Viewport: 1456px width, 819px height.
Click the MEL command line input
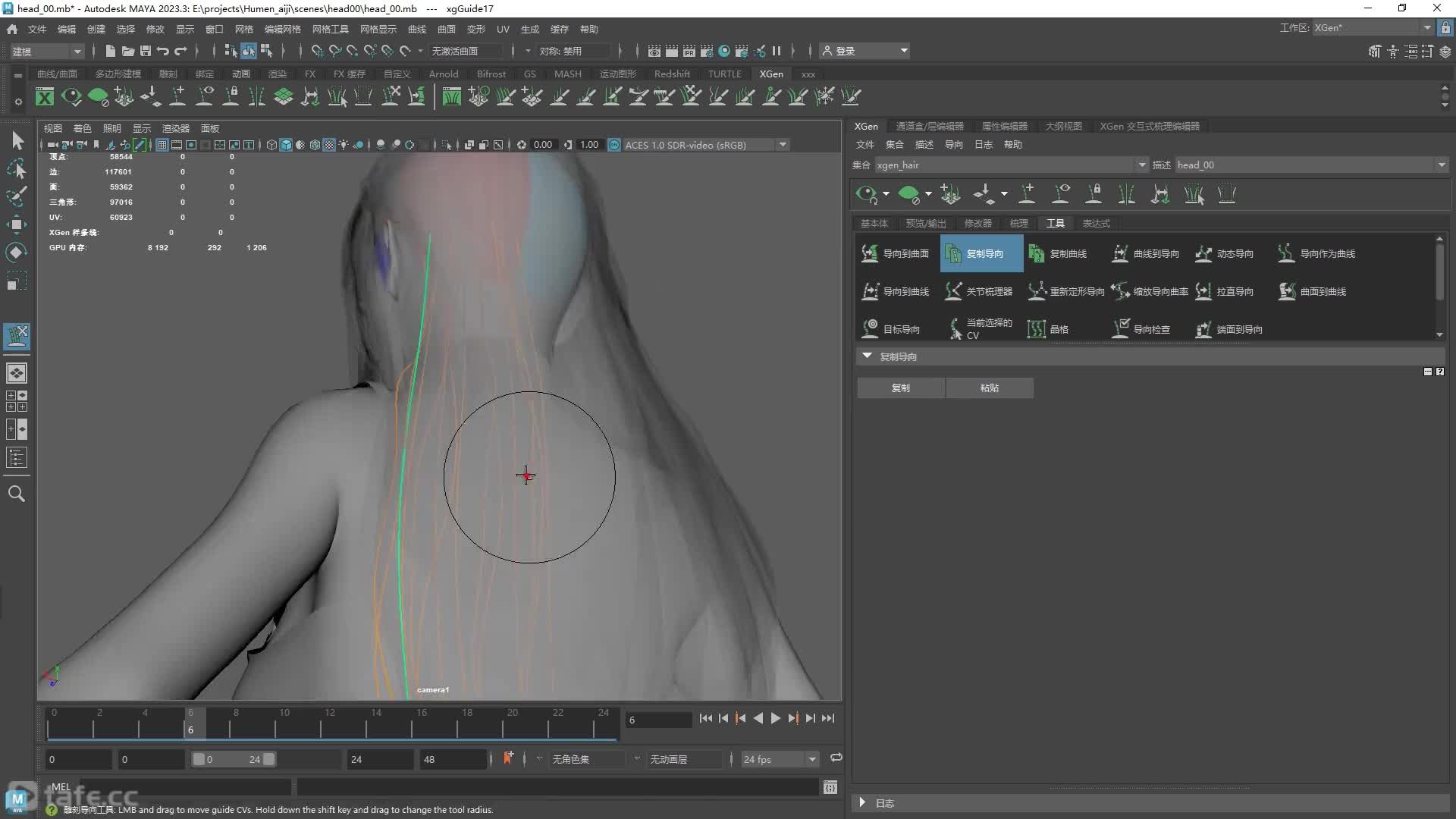186,788
